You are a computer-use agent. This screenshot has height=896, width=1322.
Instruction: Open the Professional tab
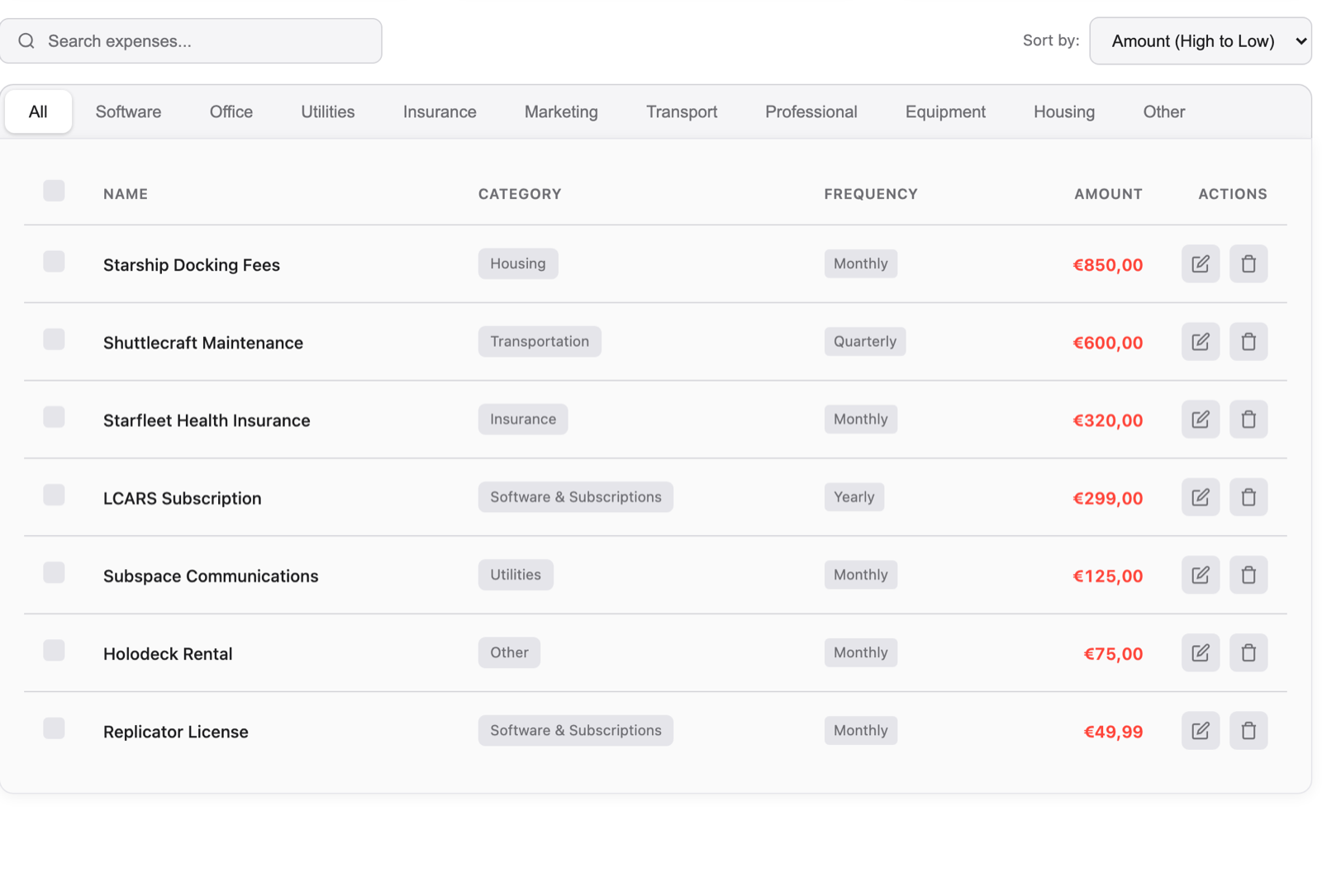coord(811,111)
